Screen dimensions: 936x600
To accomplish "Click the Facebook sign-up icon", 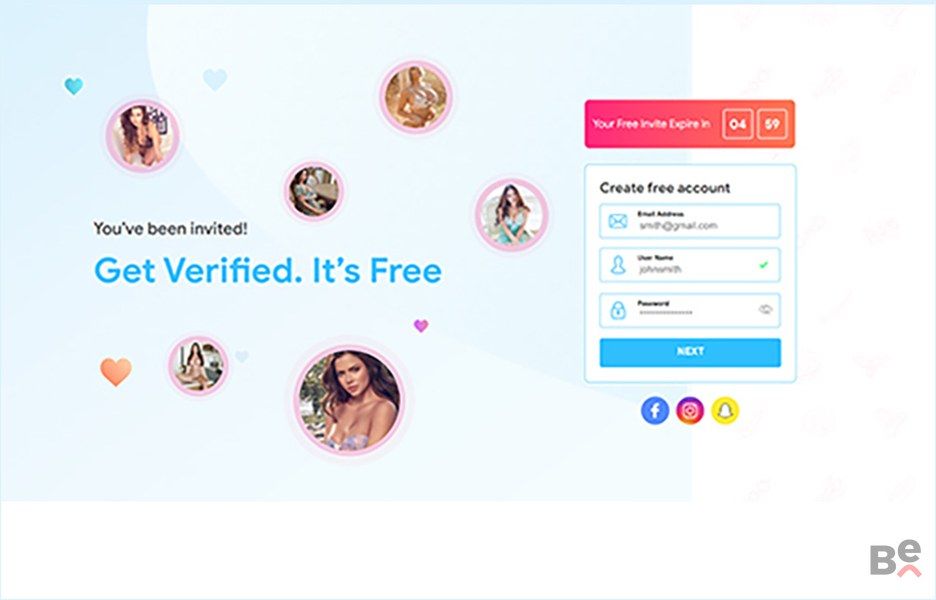I will [654, 411].
